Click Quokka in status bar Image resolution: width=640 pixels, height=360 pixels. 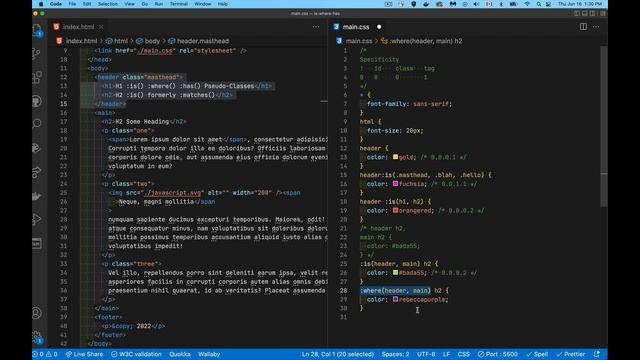point(180,354)
